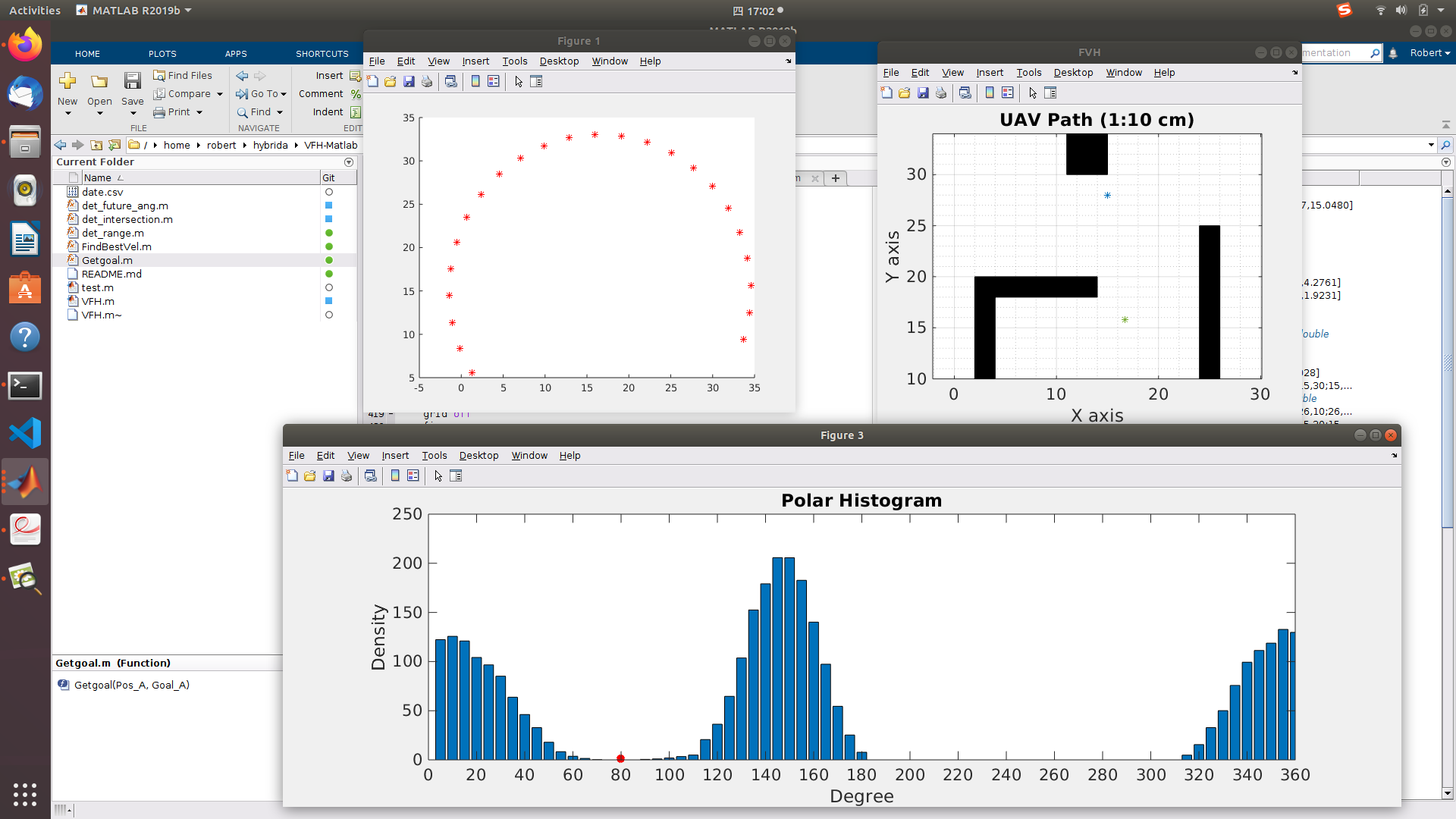This screenshot has width=1456, height=819.
Task: Click Indent button in ribbon
Action: click(x=328, y=112)
